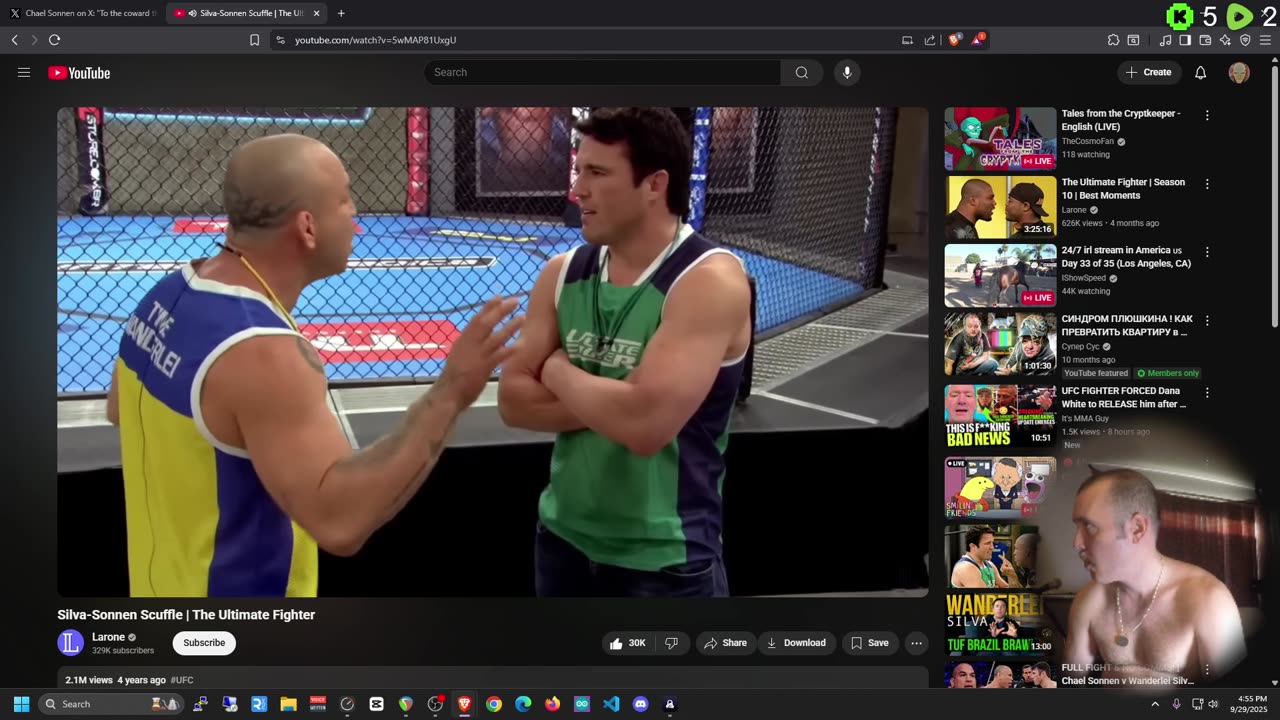The image size is (1280, 720).
Task: Open options menu for Tales from the Cryptkeeper
Action: pos(1207,115)
